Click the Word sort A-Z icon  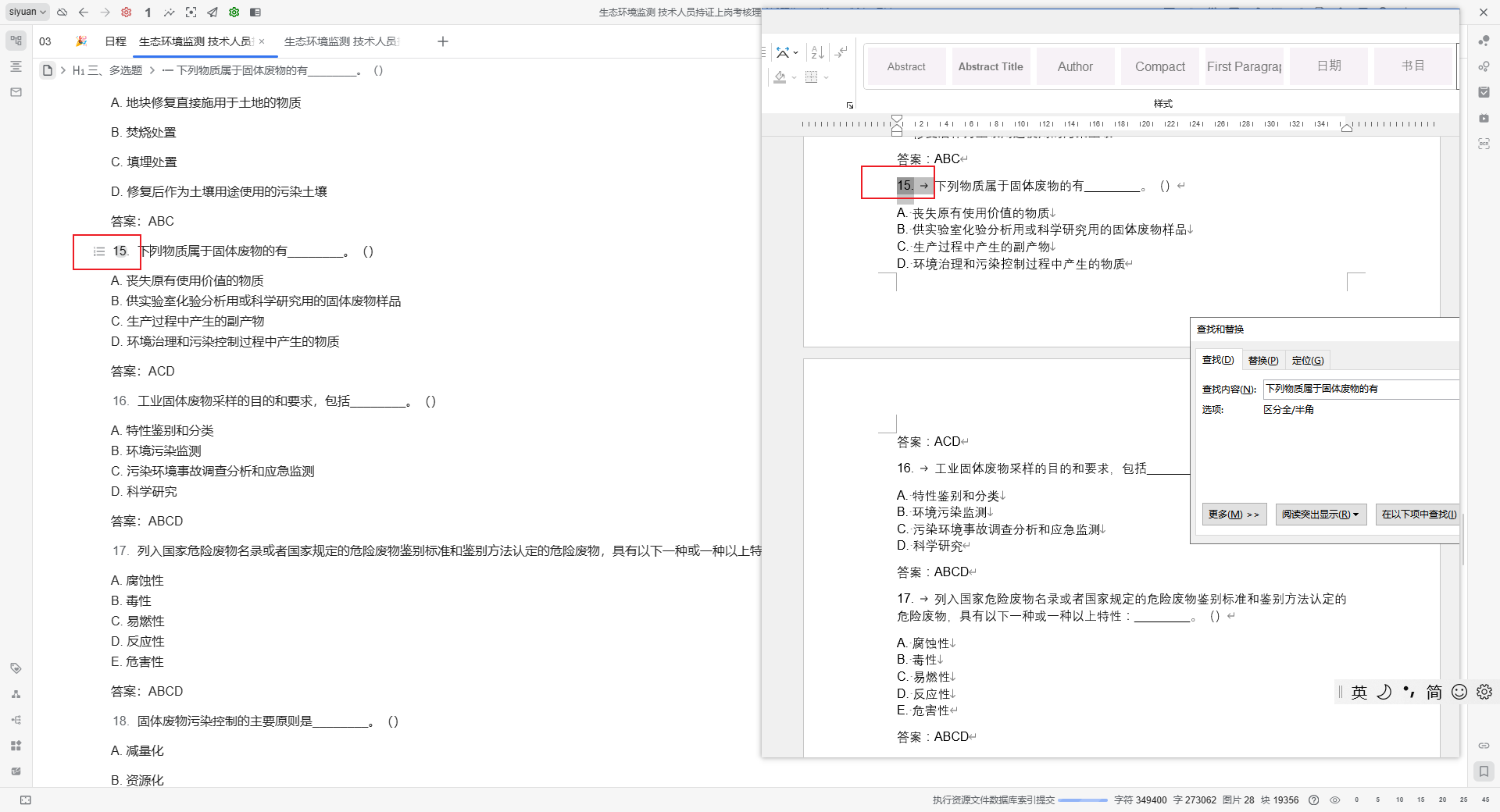(x=817, y=52)
